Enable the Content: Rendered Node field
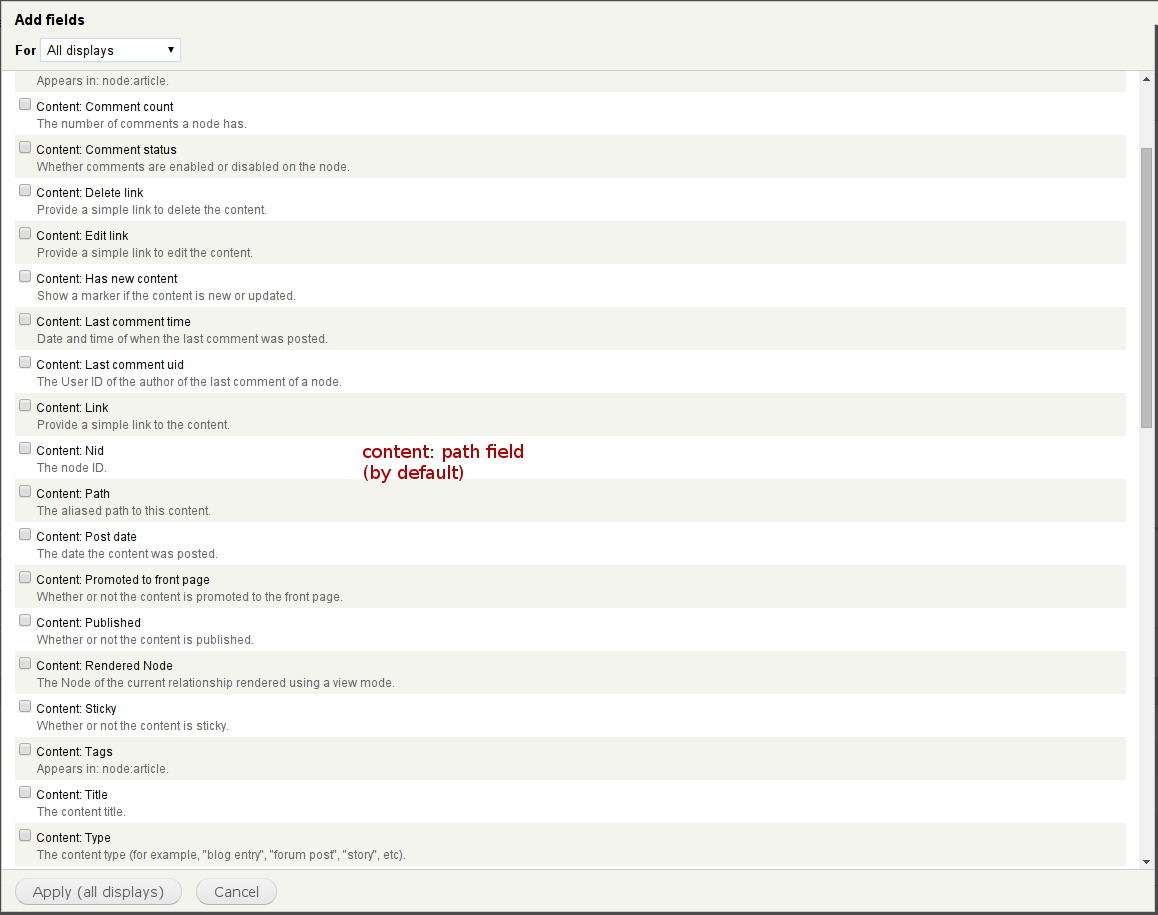The width and height of the screenshot is (1158, 915). (x=25, y=662)
